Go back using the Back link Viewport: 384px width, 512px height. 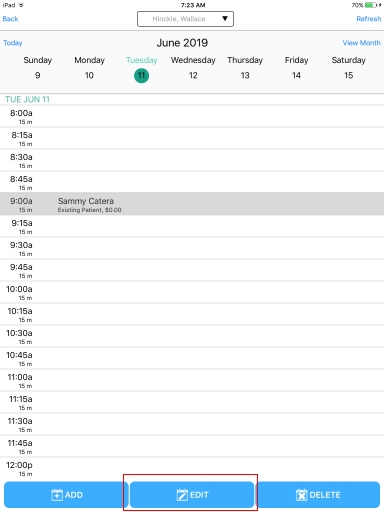pos(10,19)
